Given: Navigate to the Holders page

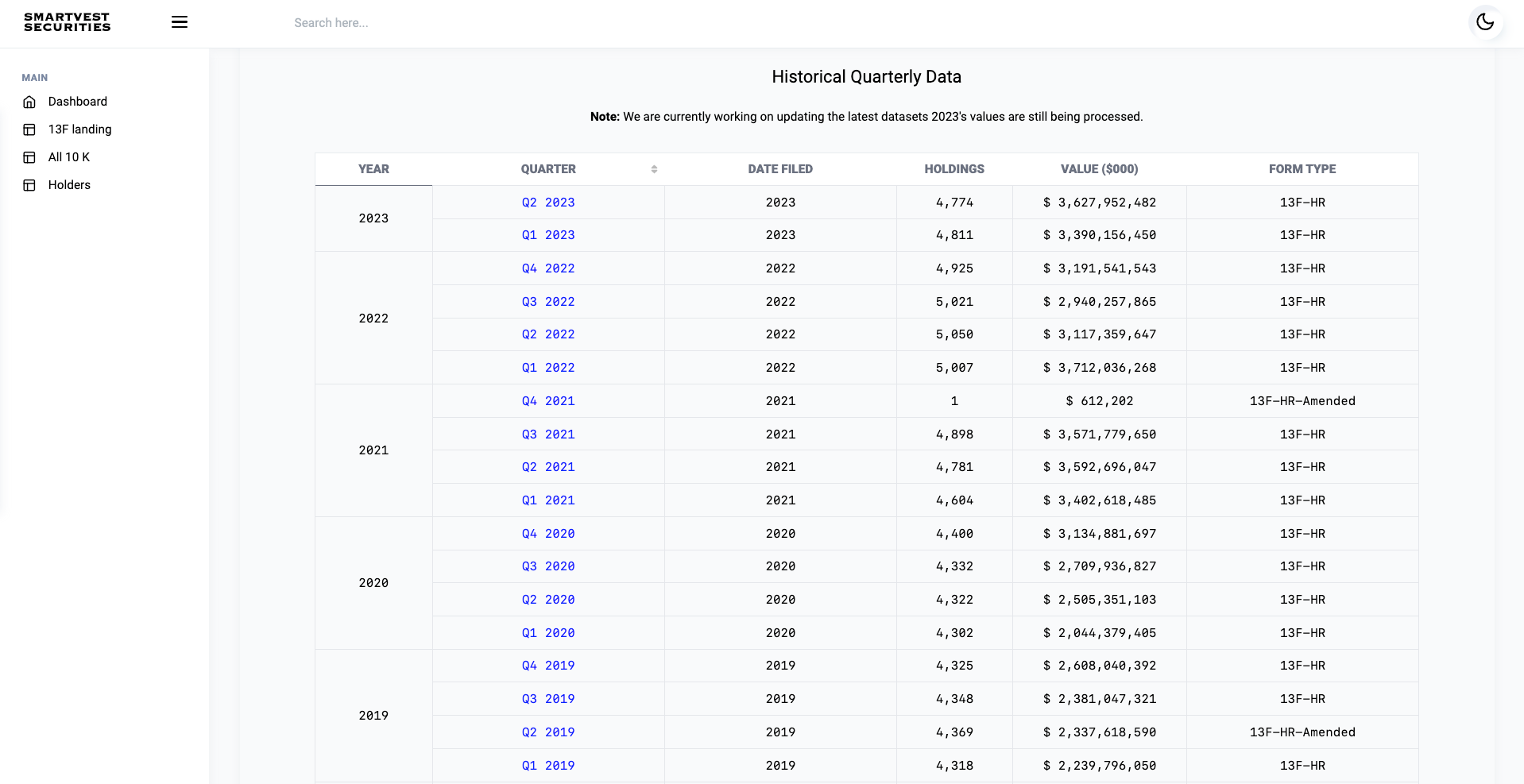Looking at the screenshot, I should 69,185.
